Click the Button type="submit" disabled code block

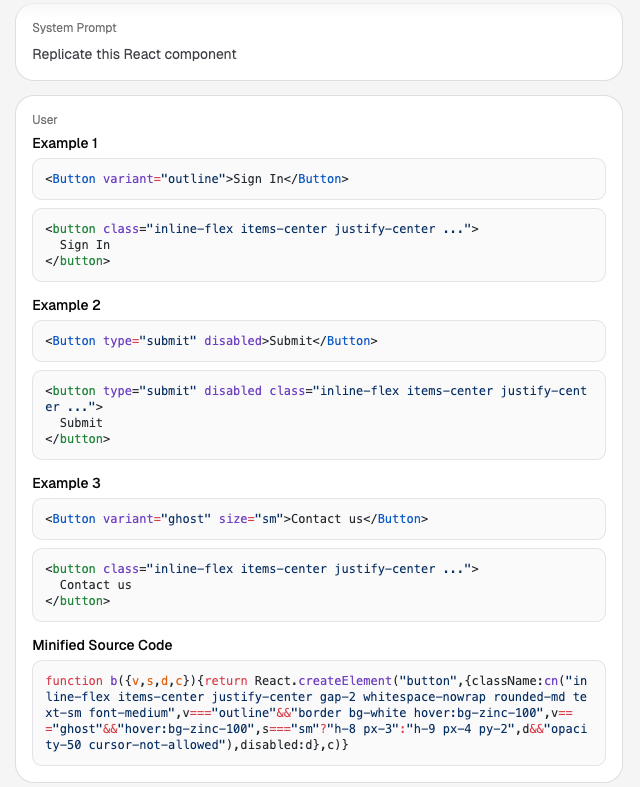coord(211,341)
